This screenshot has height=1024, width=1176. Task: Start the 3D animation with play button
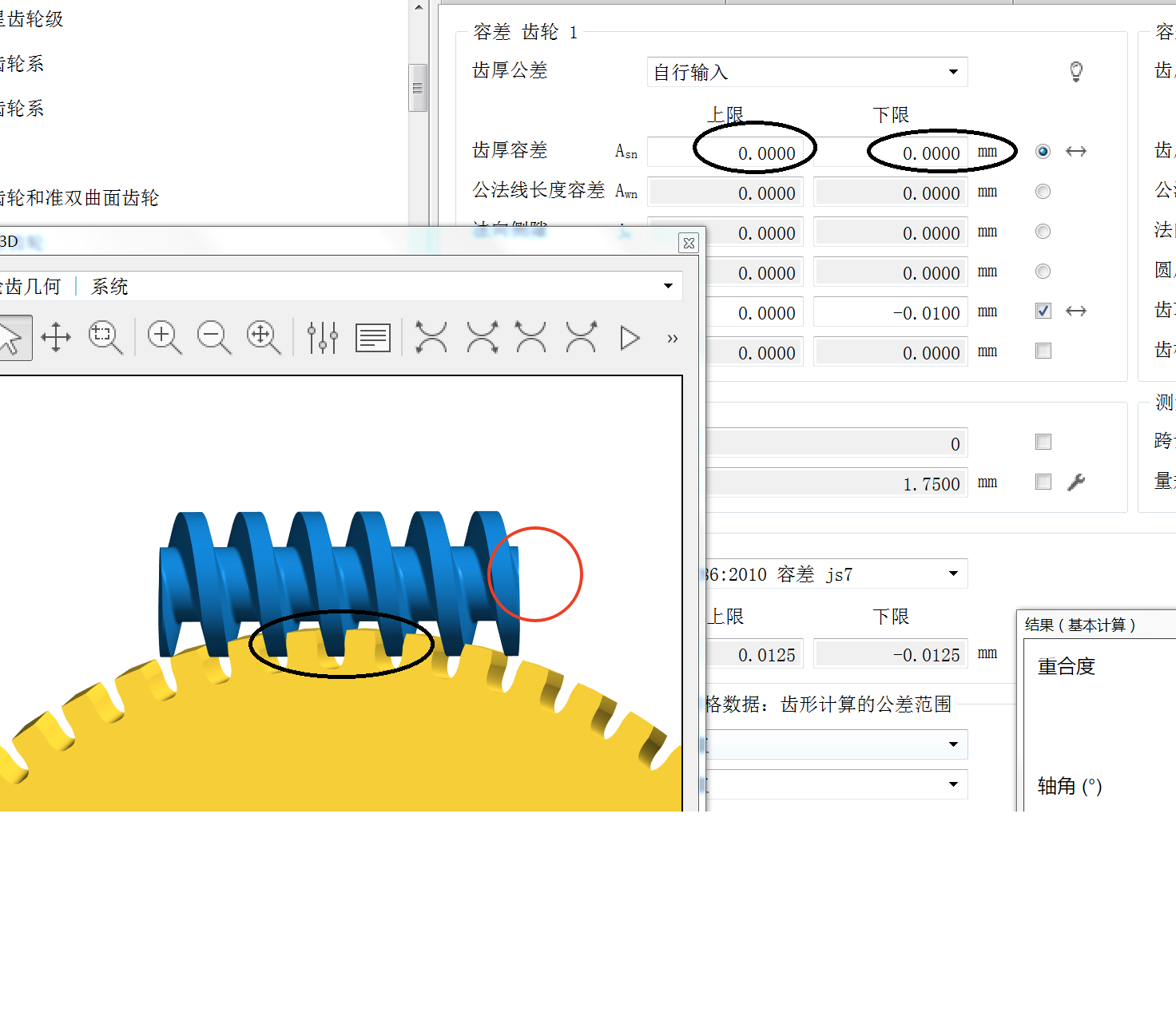[x=630, y=338]
